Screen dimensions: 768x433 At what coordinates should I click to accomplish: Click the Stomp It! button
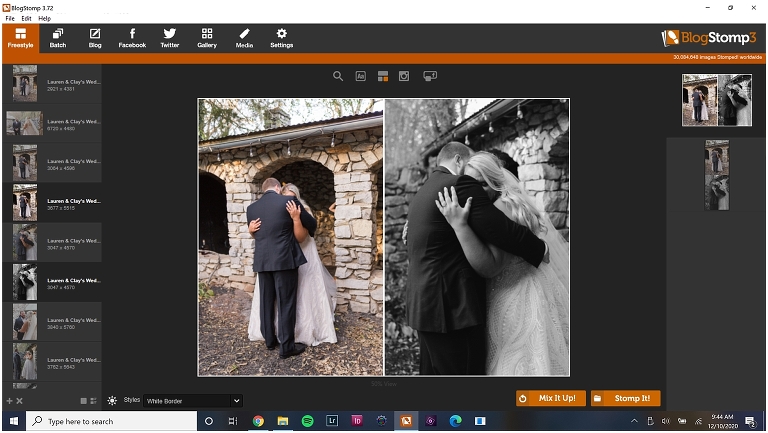(x=625, y=398)
